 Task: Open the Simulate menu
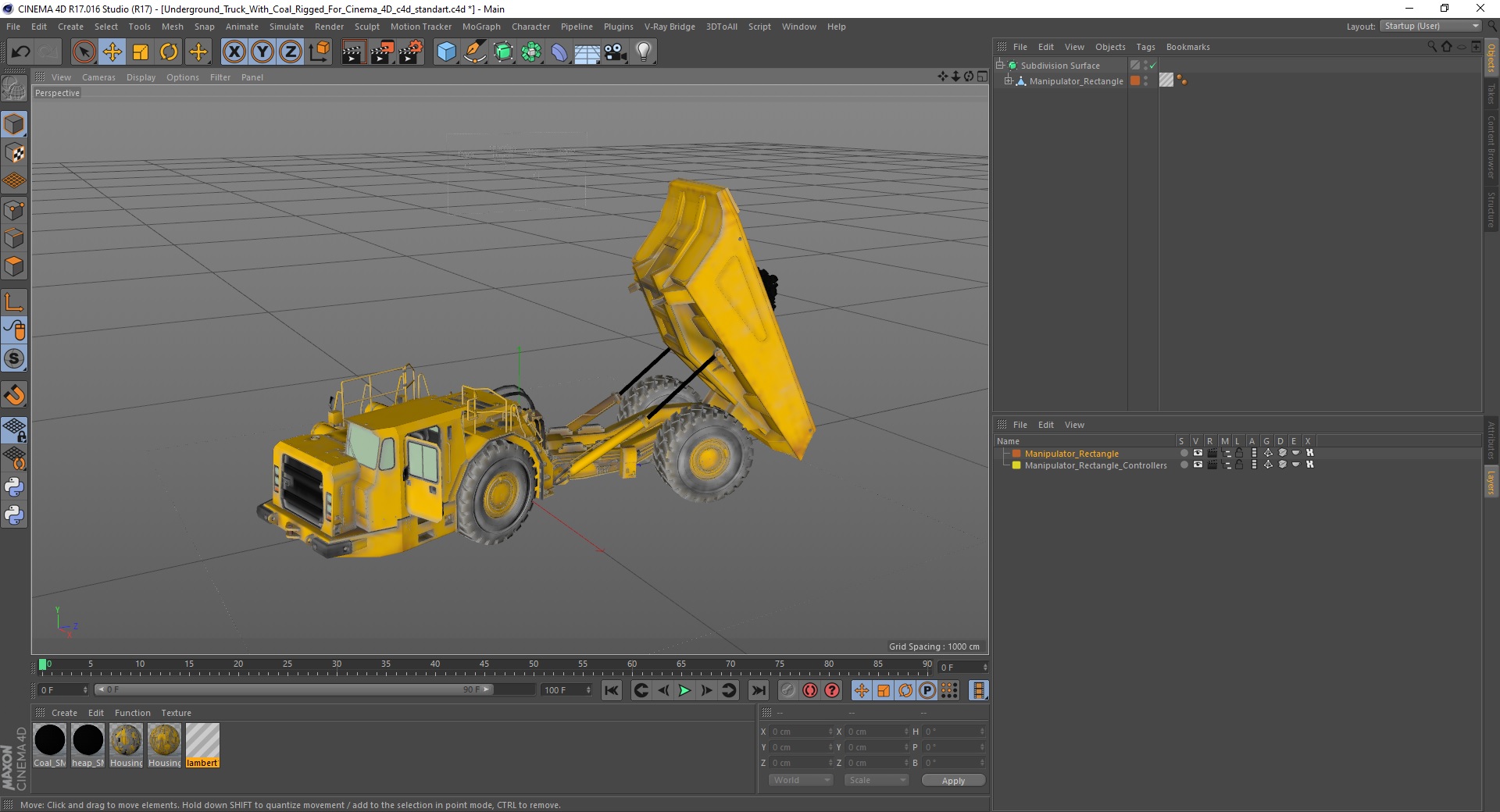click(286, 27)
